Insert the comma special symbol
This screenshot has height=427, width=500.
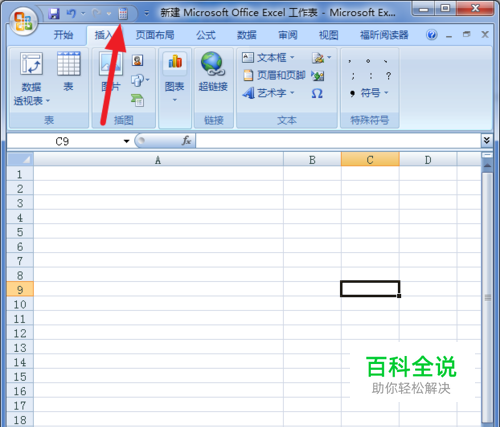point(350,61)
